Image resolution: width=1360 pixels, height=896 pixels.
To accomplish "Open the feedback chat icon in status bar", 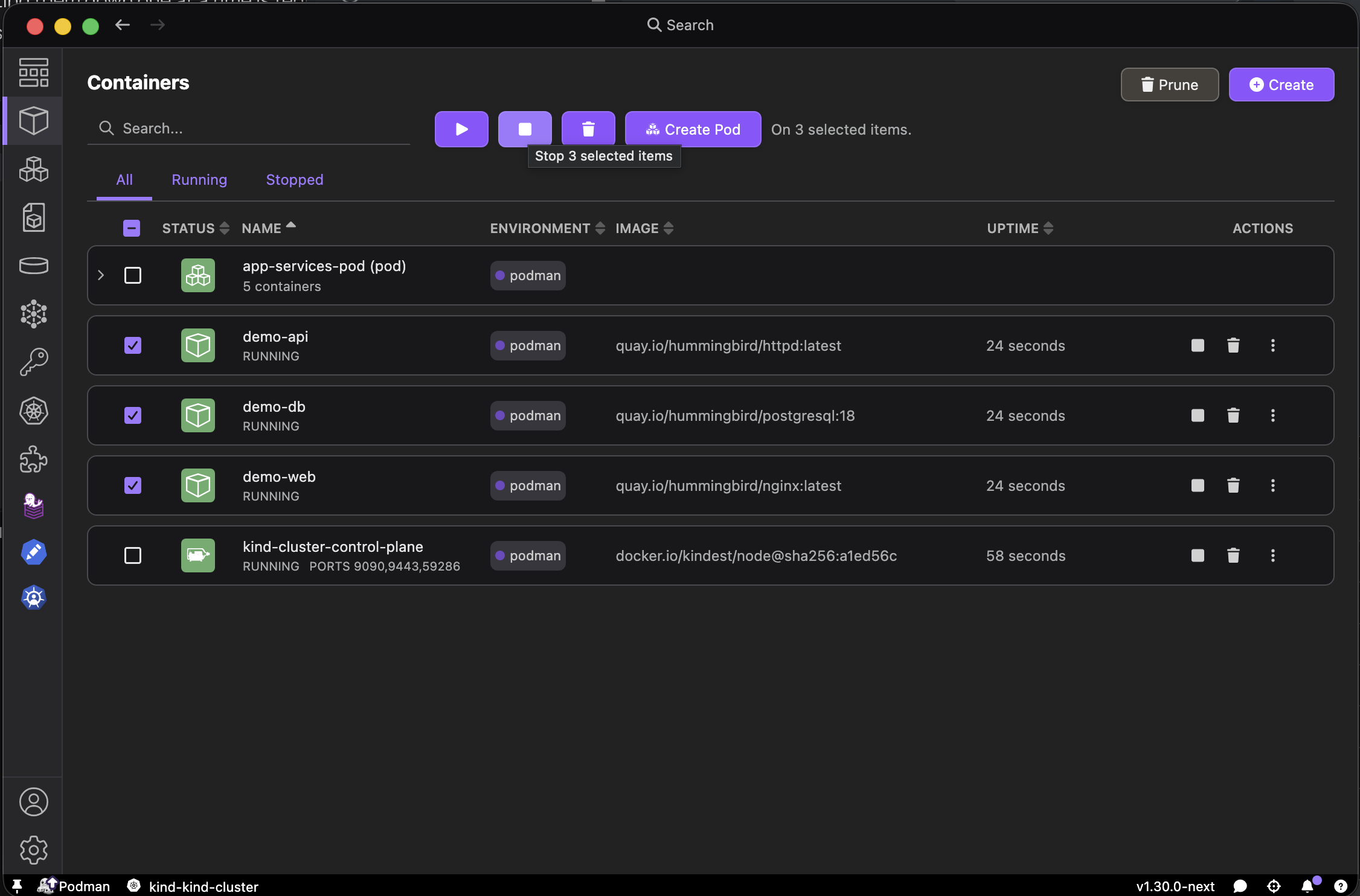I will pyautogui.click(x=1240, y=886).
